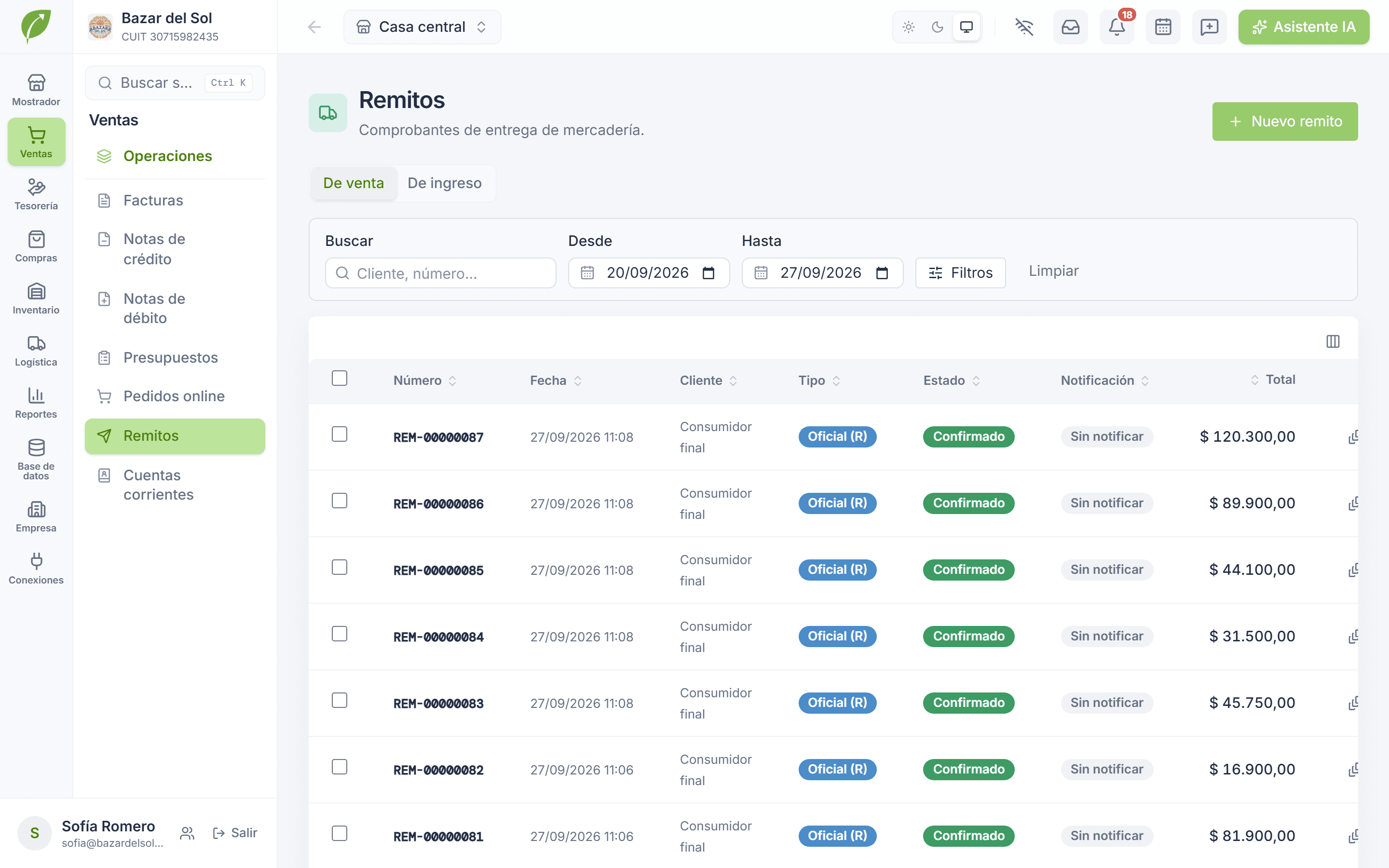The height and width of the screenshot is (868, 1389).
Task: Open Presupuestos in the Ventas menu
Action: click(x=175, y=358)
